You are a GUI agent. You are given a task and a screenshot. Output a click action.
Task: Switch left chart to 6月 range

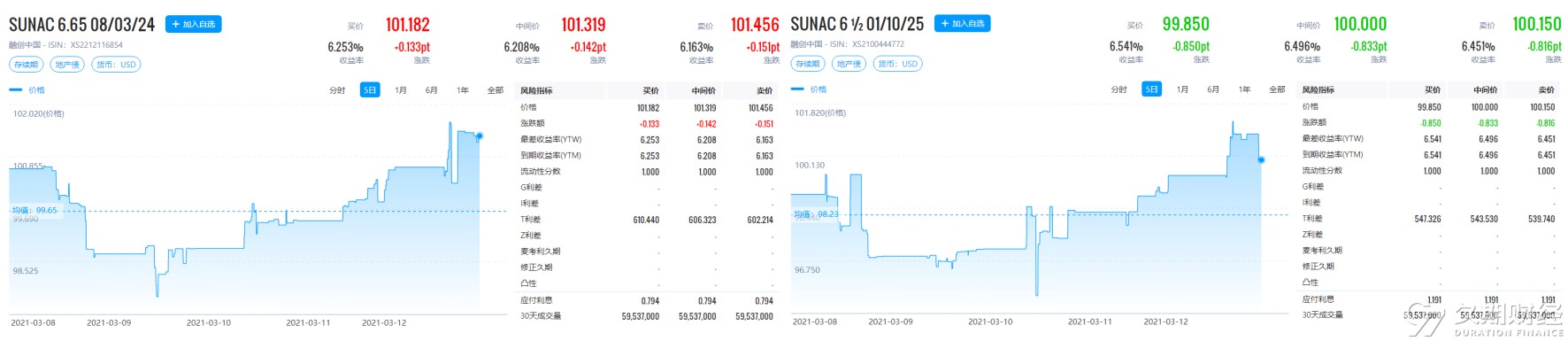(x=432, y=90)
